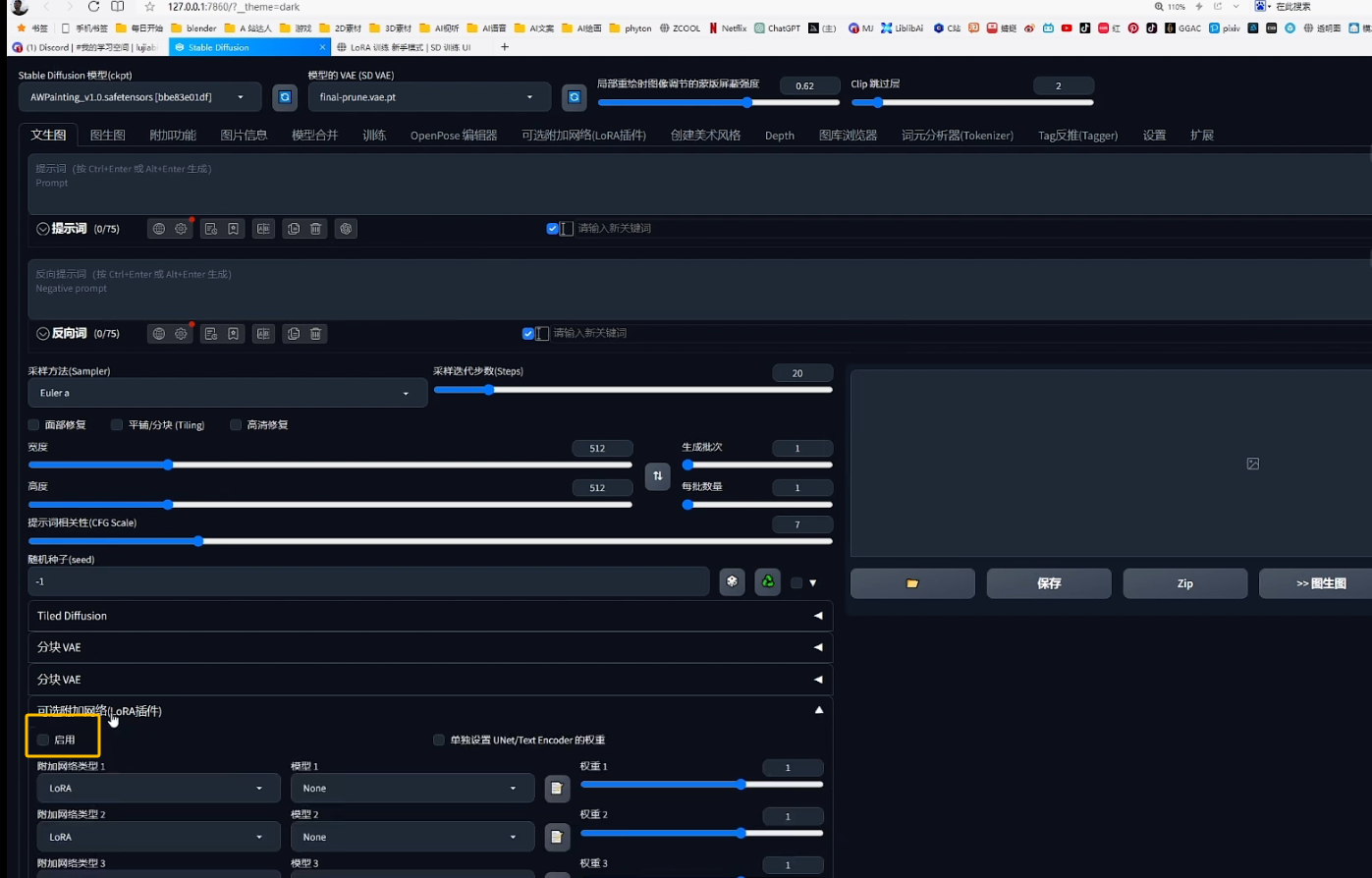
Task: Bookmark this page with the star icon
Action: 150,7
